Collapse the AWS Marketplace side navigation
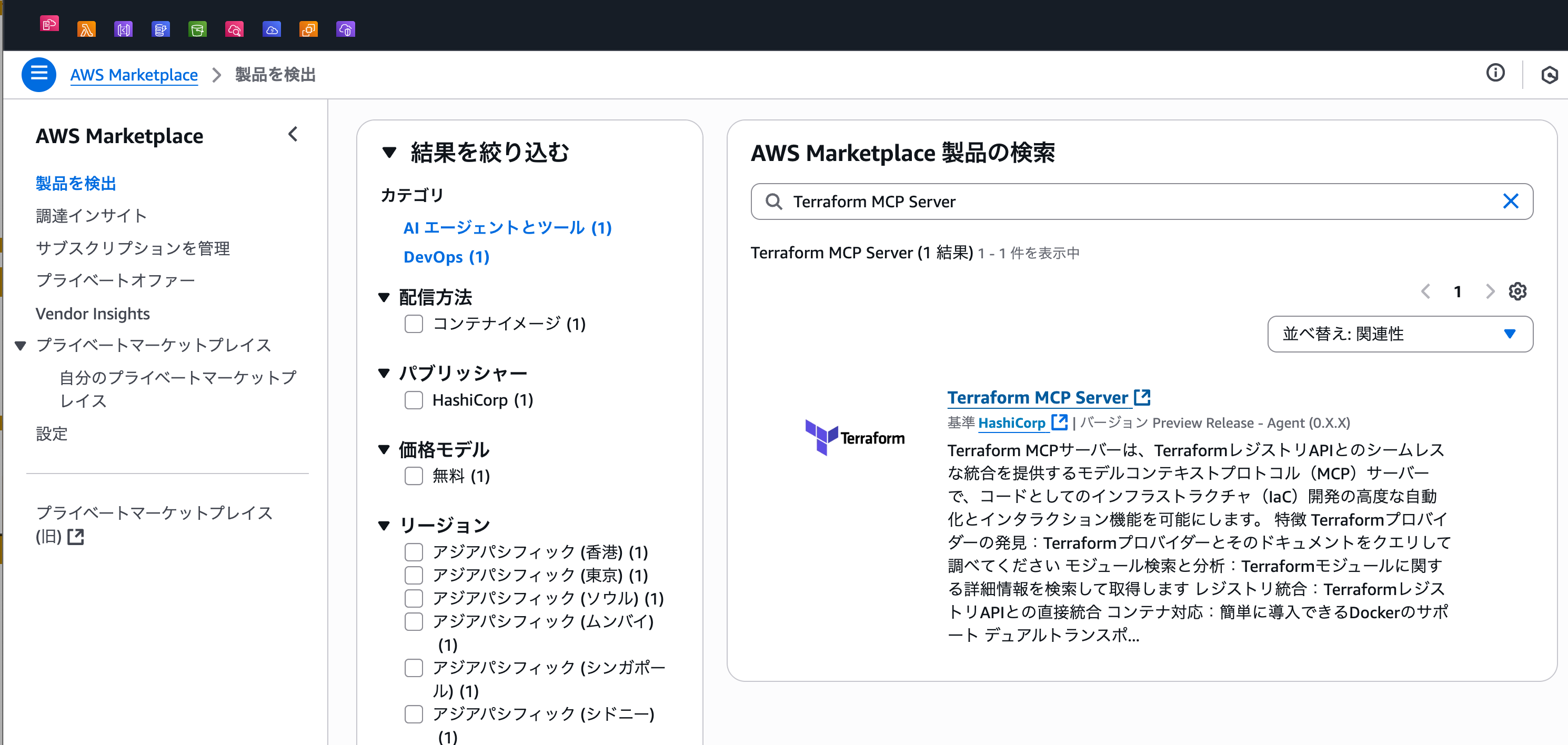This screenshot has height=745, width=1568. (293, 135)
